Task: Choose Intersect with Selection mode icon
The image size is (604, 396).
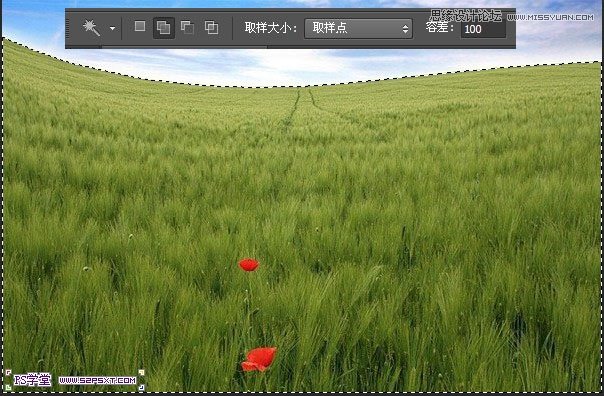Action: 211,27
